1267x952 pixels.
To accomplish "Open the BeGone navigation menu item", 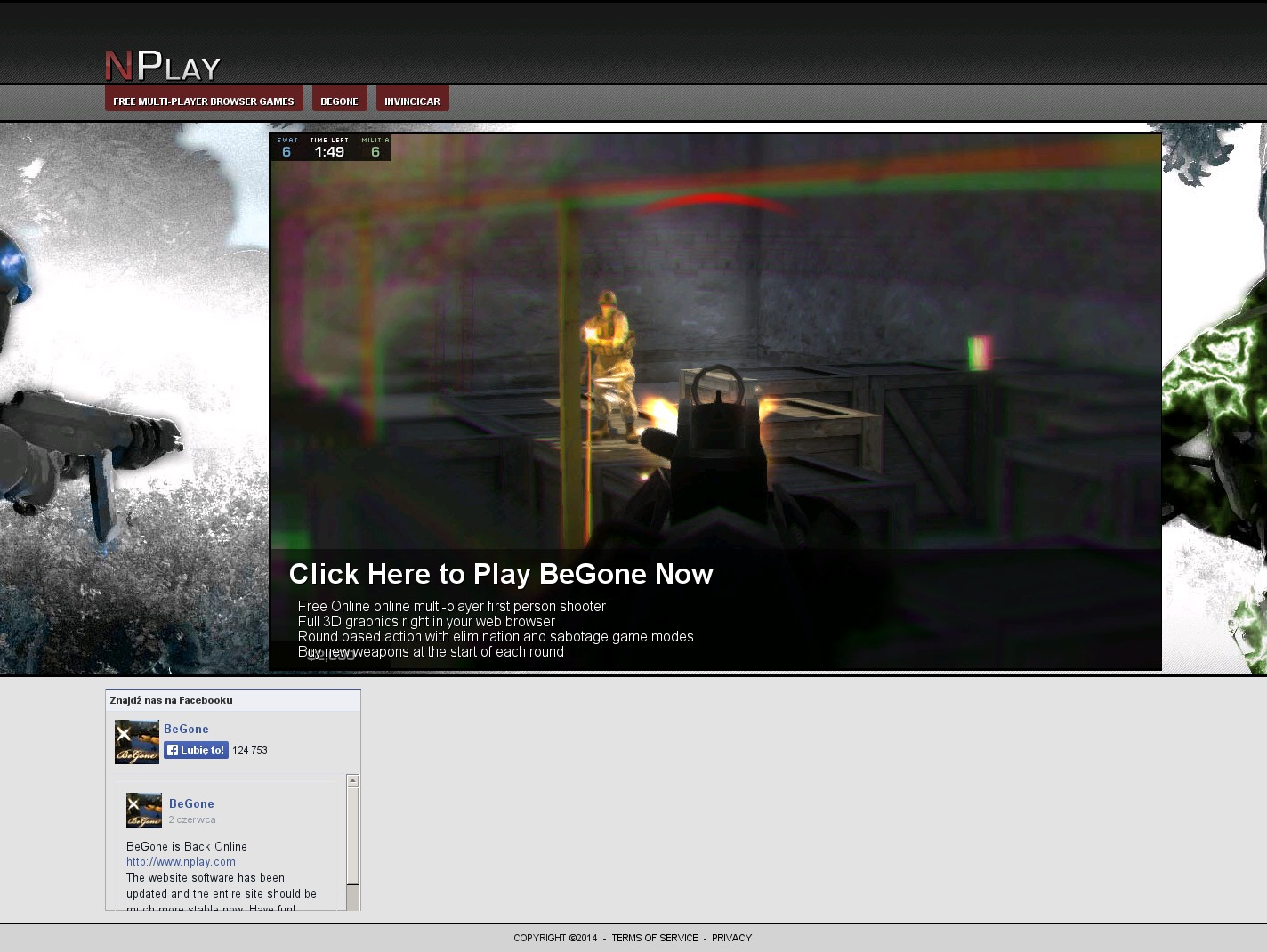I will (339, 101).
